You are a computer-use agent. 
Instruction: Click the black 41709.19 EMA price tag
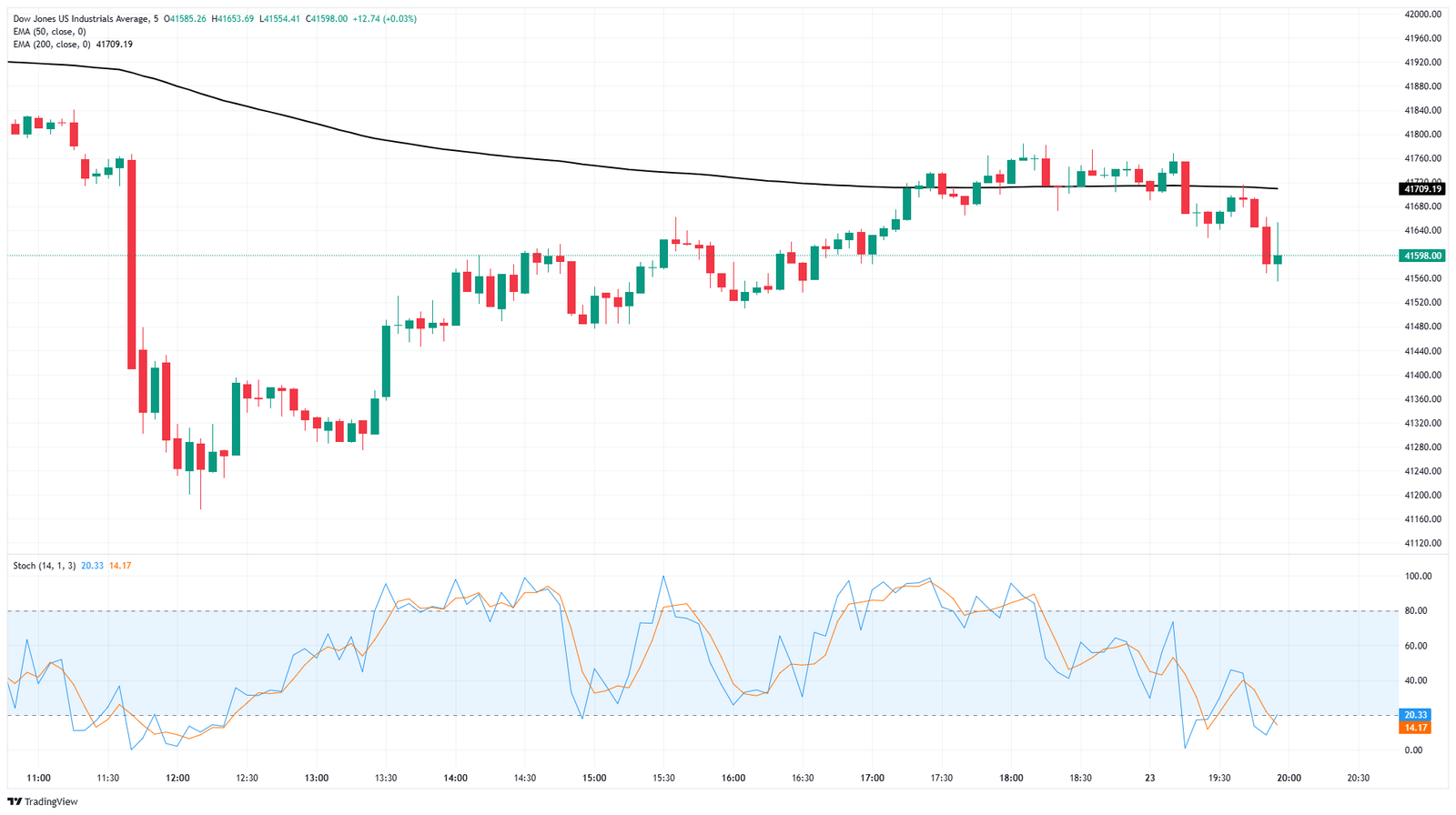point(1422,188)
